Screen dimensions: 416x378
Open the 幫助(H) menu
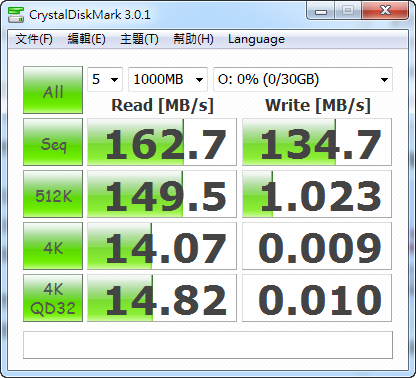pyautogui.click(x=193, y=39)
